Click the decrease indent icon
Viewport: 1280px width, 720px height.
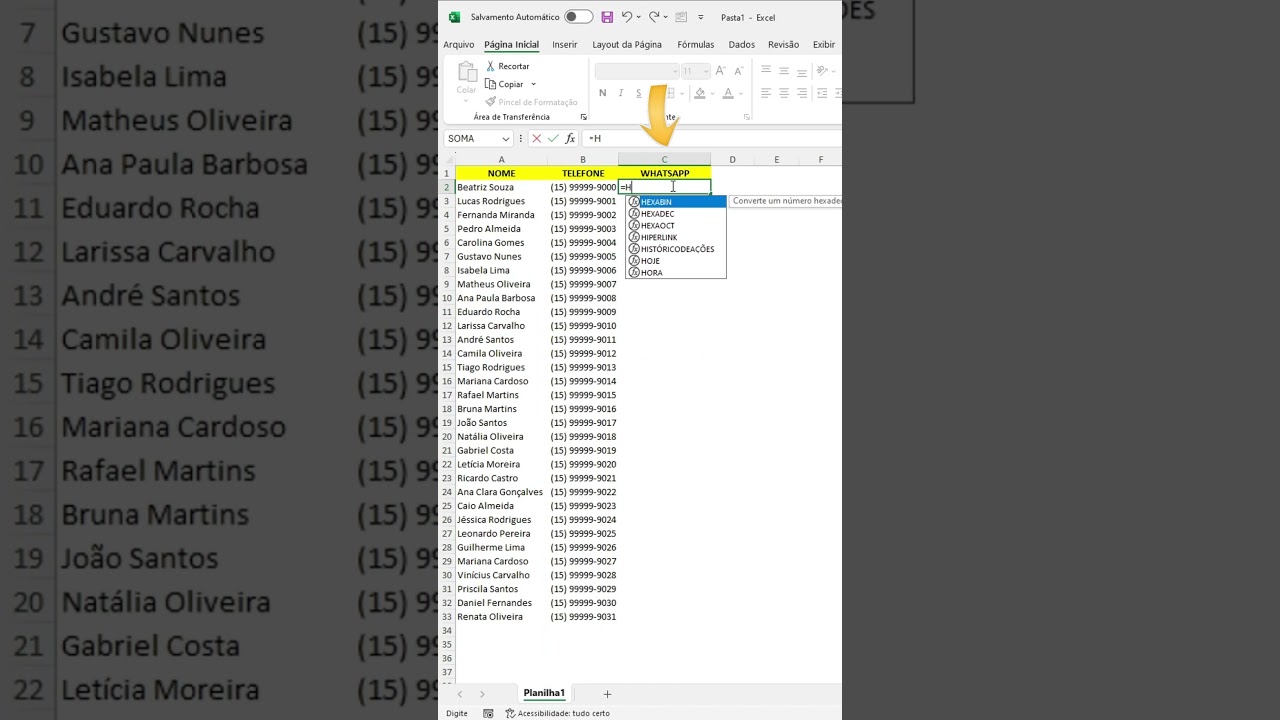tap(823, 93)
